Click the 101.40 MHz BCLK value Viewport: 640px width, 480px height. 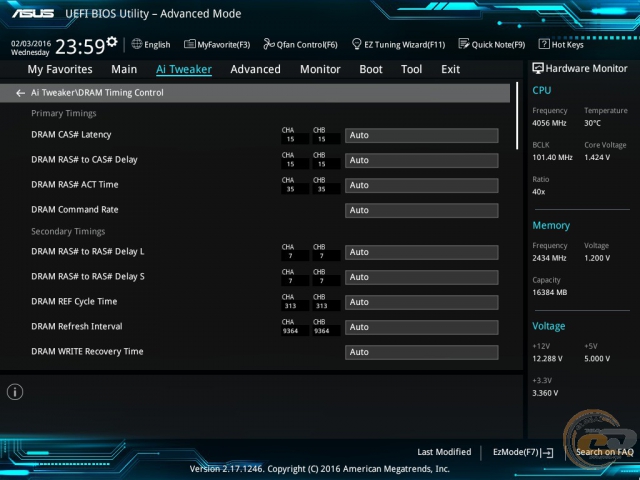552,157
